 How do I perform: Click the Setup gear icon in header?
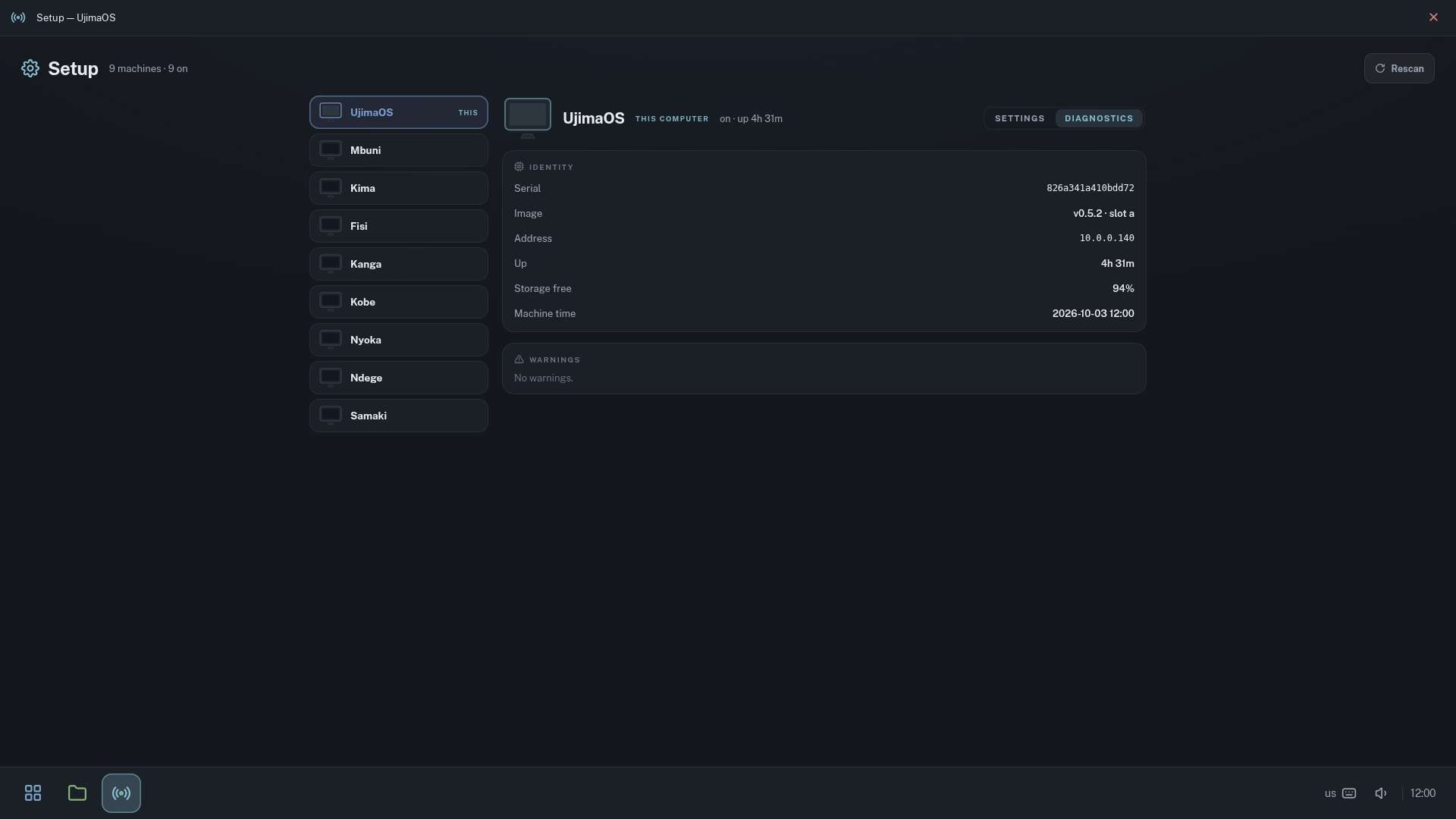pos(30,68)
